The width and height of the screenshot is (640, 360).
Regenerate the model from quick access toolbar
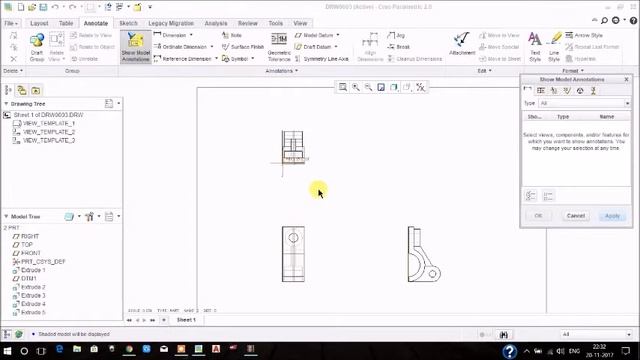[108, 7]
